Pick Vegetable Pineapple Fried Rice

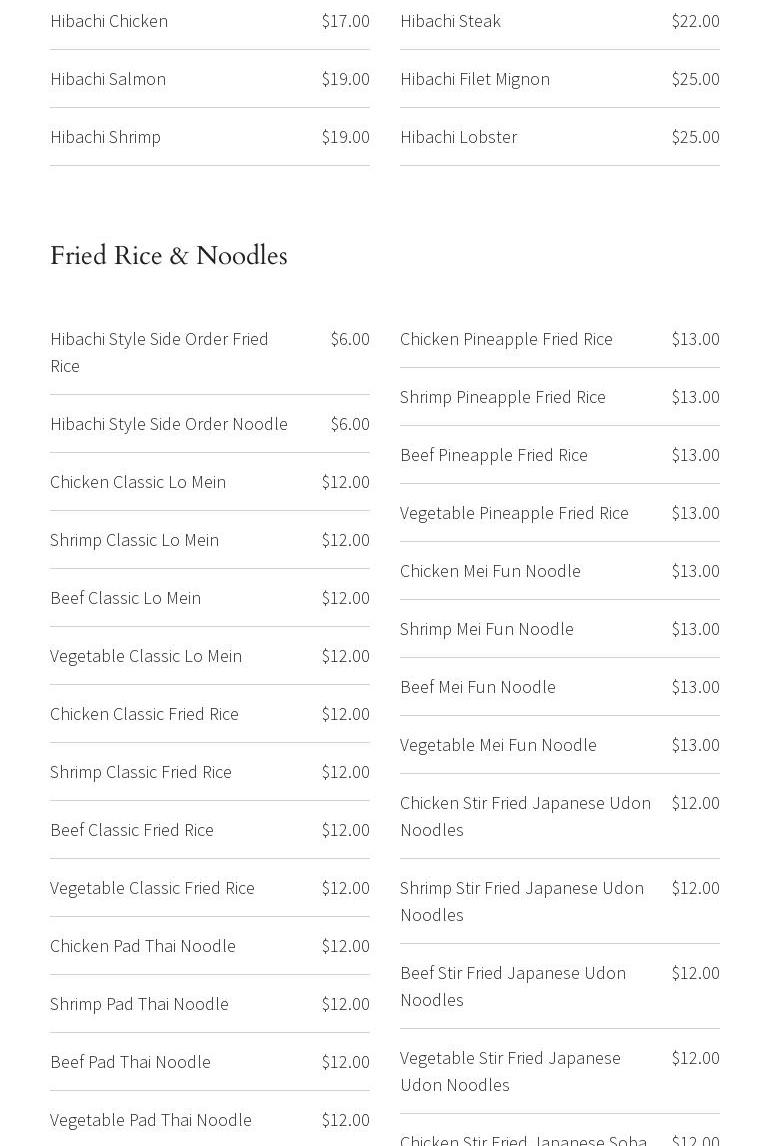(x=514, y=513)
